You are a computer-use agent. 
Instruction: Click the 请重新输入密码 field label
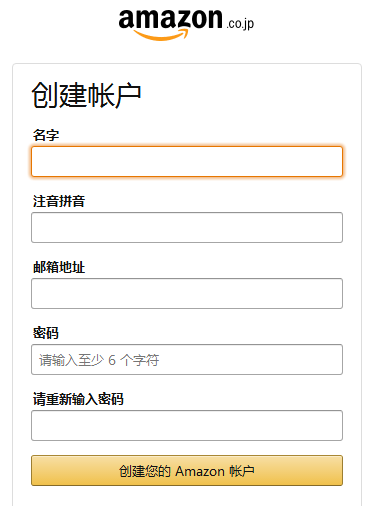point(78,399)
